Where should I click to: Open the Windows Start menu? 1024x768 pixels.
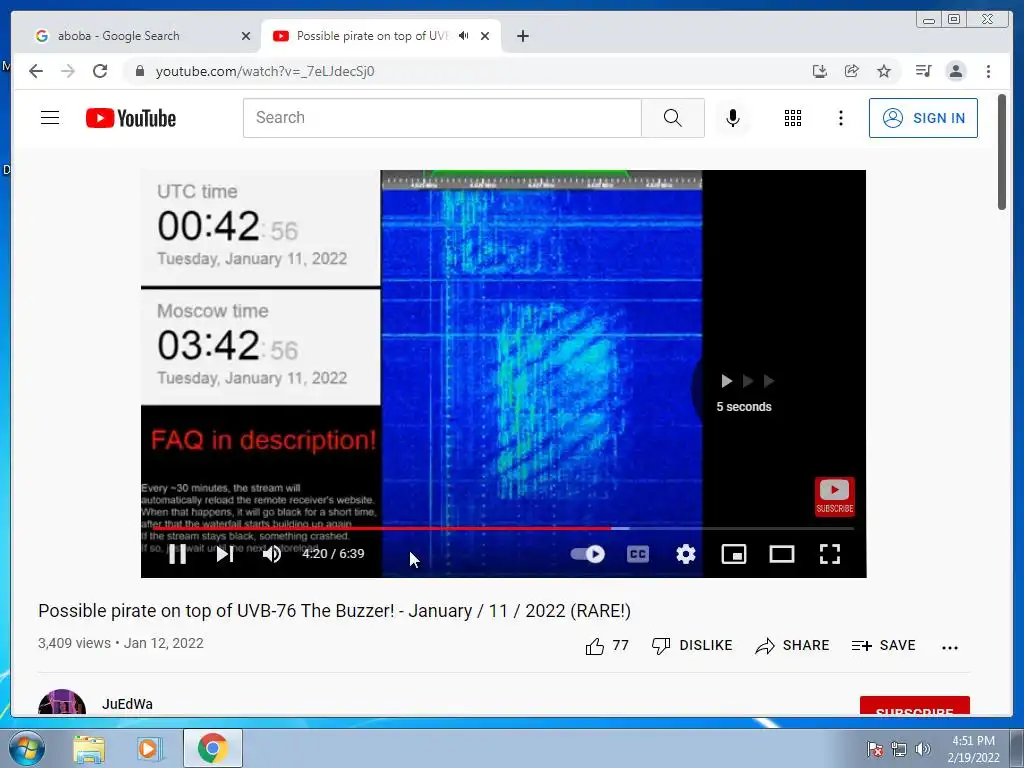(27, 748)
